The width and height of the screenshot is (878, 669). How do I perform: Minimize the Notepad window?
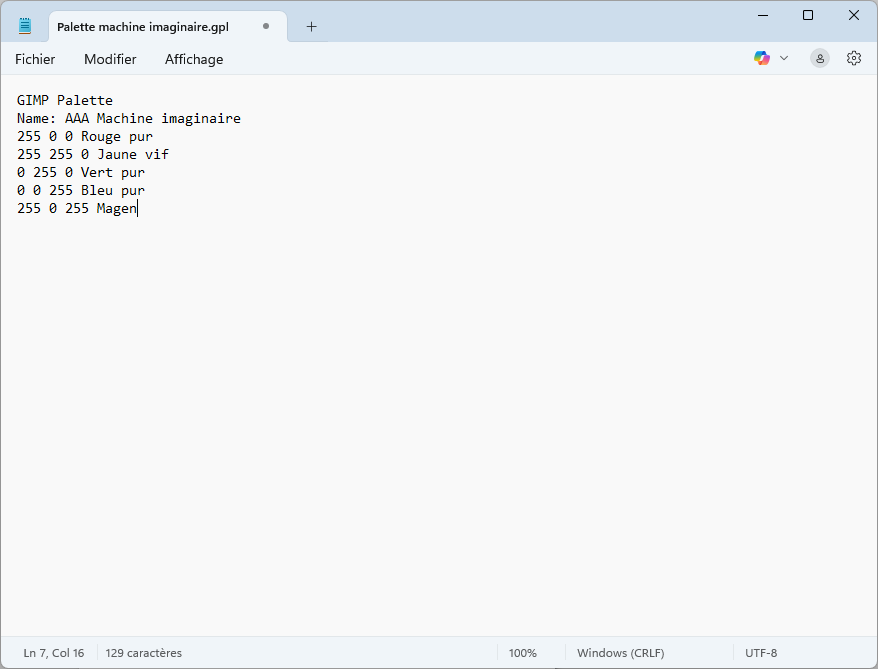pyautogui.click(x=763, y=15)
